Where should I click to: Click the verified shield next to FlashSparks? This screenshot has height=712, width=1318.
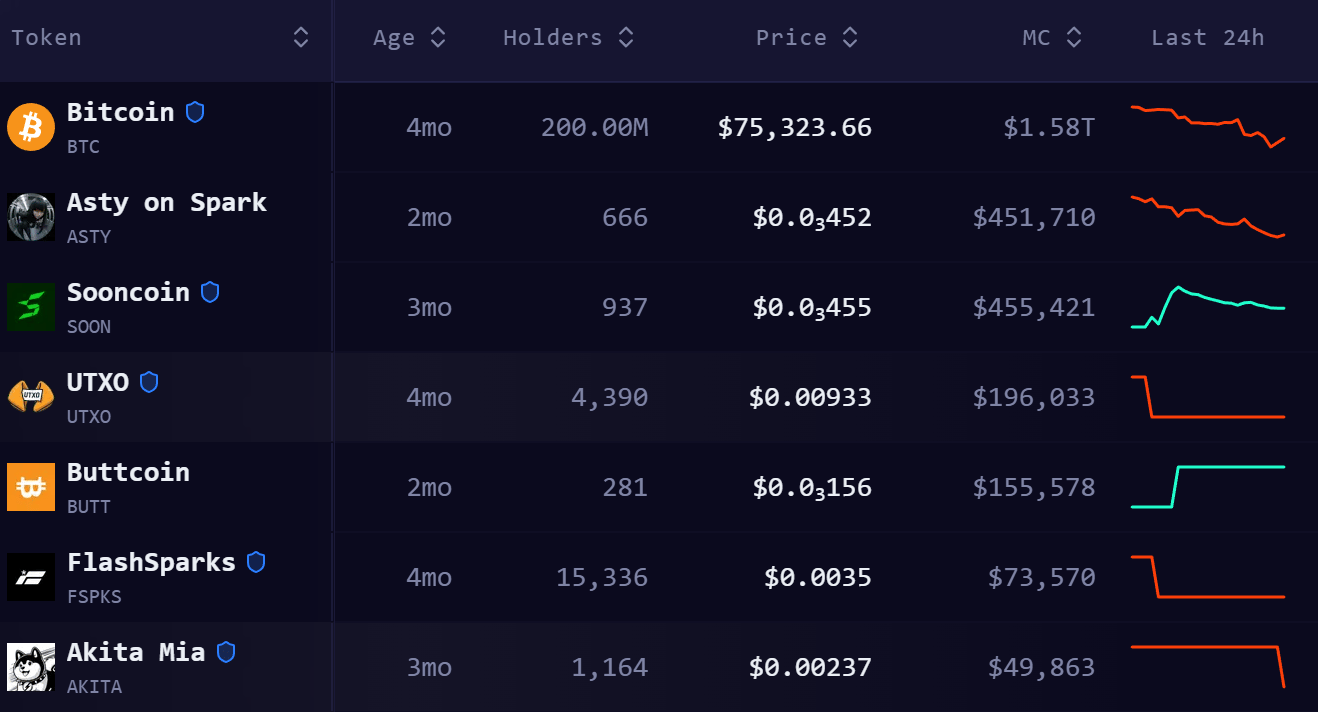(x=256, y=562)
